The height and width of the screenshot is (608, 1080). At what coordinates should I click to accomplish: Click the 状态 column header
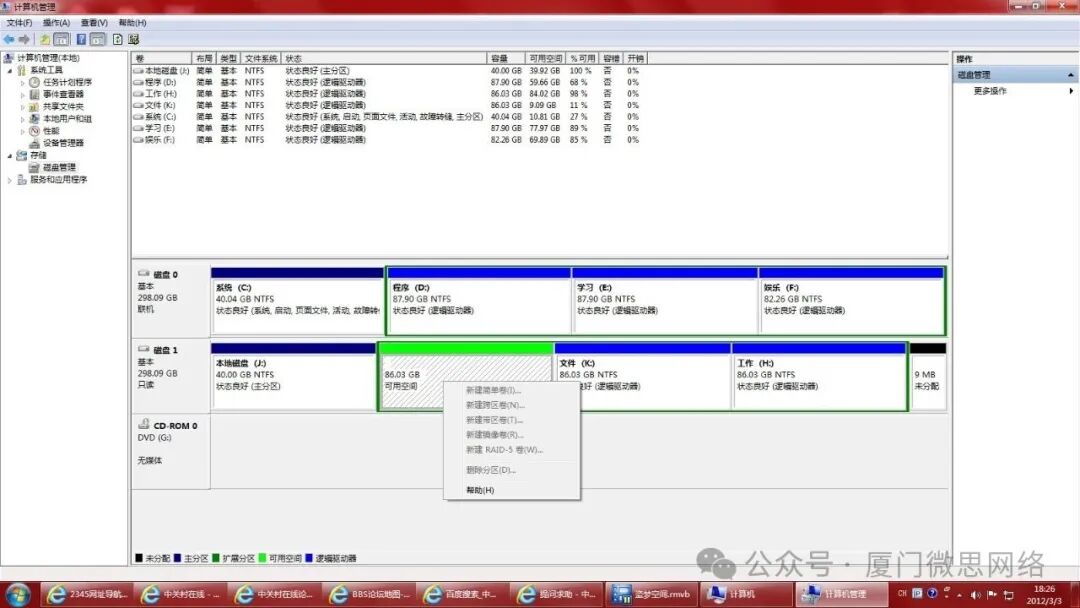(x=384, y=59)
